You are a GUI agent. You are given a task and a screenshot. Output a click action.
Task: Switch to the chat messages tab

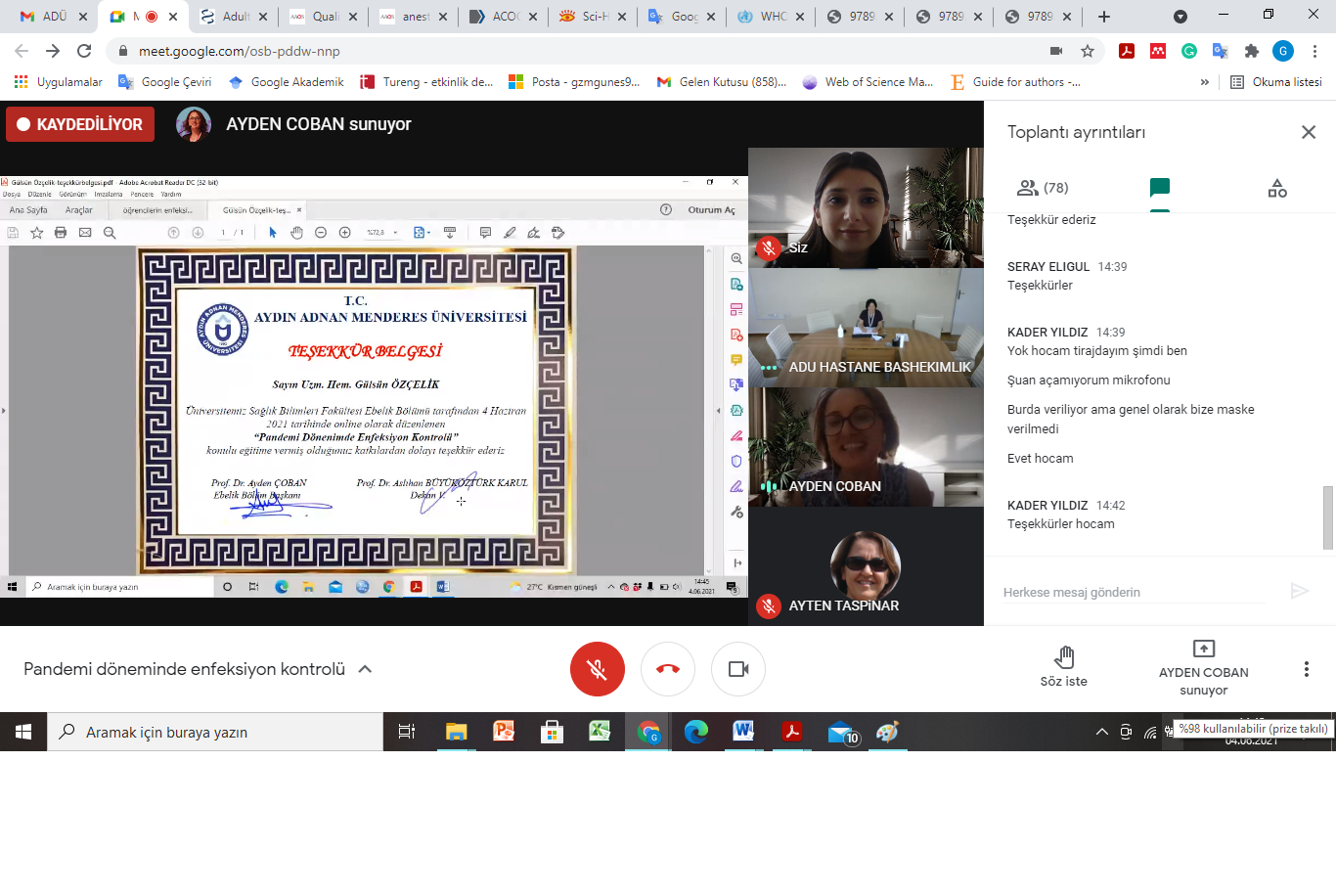(1160, 188)
